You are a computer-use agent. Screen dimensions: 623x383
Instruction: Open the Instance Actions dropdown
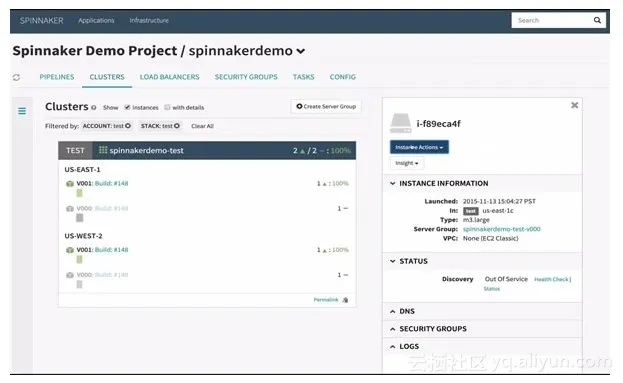click(419, 147)
